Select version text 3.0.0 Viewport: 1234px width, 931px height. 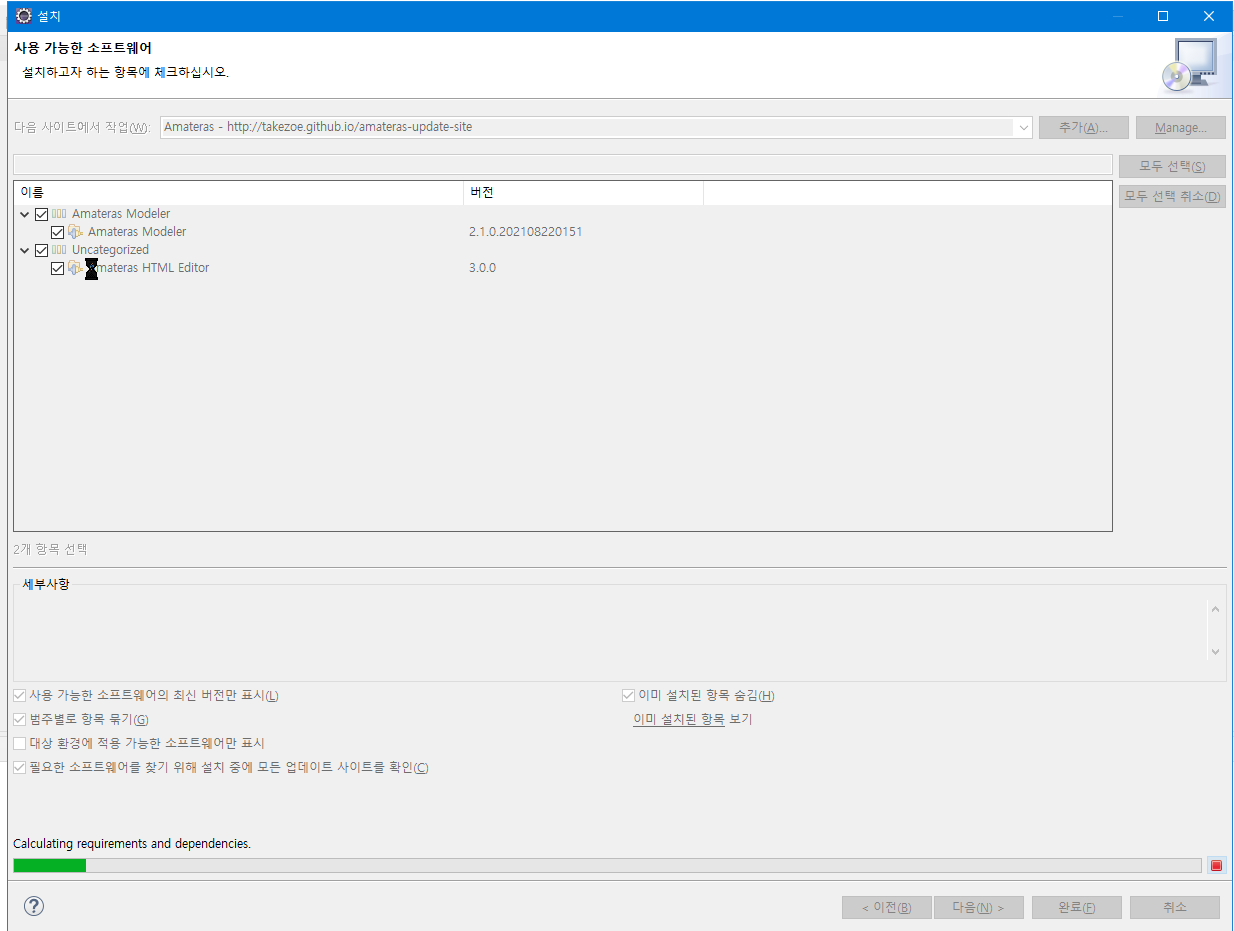(x=482, y=268)
